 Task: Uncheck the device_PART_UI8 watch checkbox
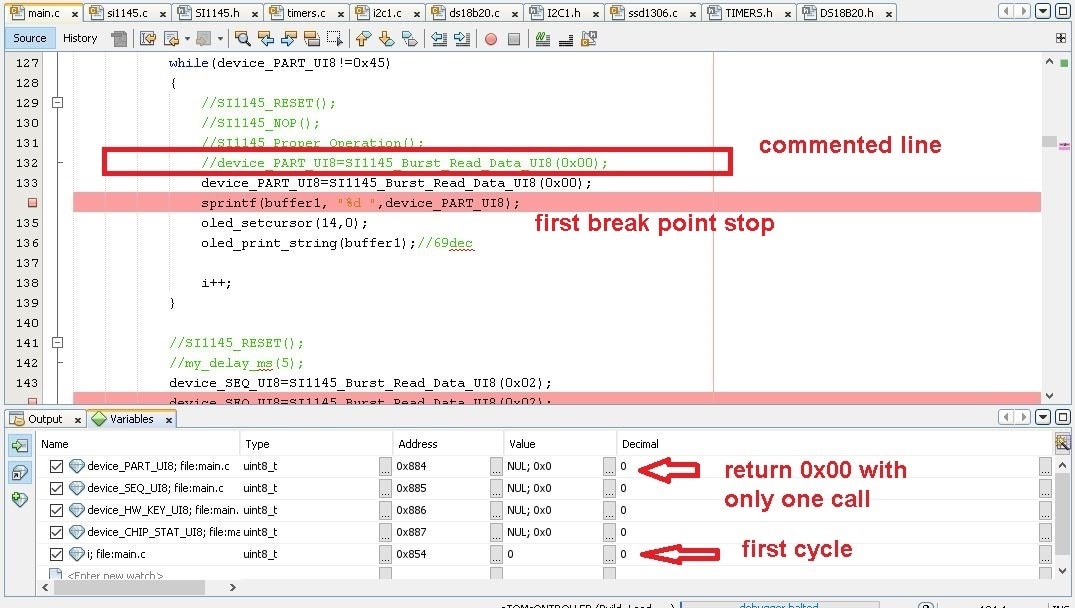56,466
